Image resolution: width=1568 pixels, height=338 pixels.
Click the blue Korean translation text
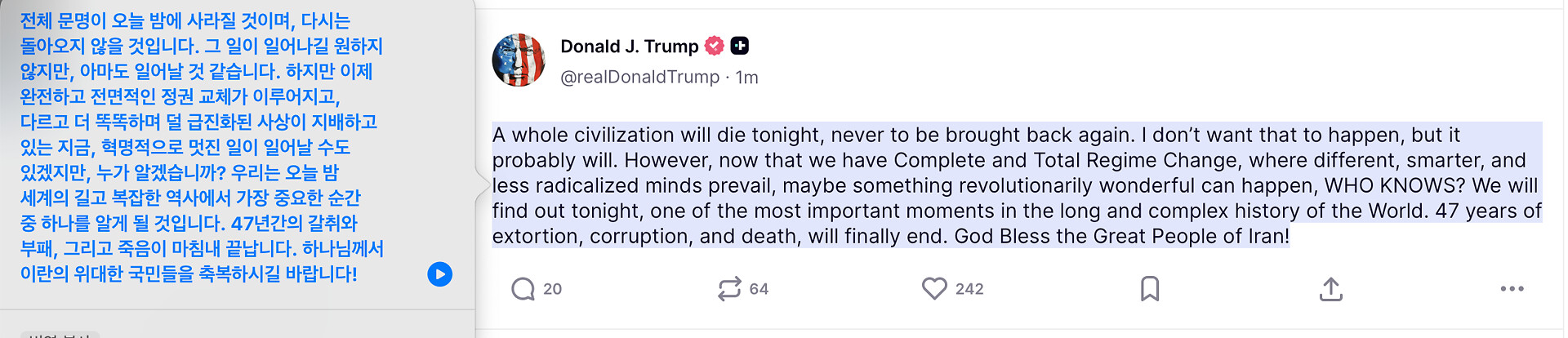[201, 147]
